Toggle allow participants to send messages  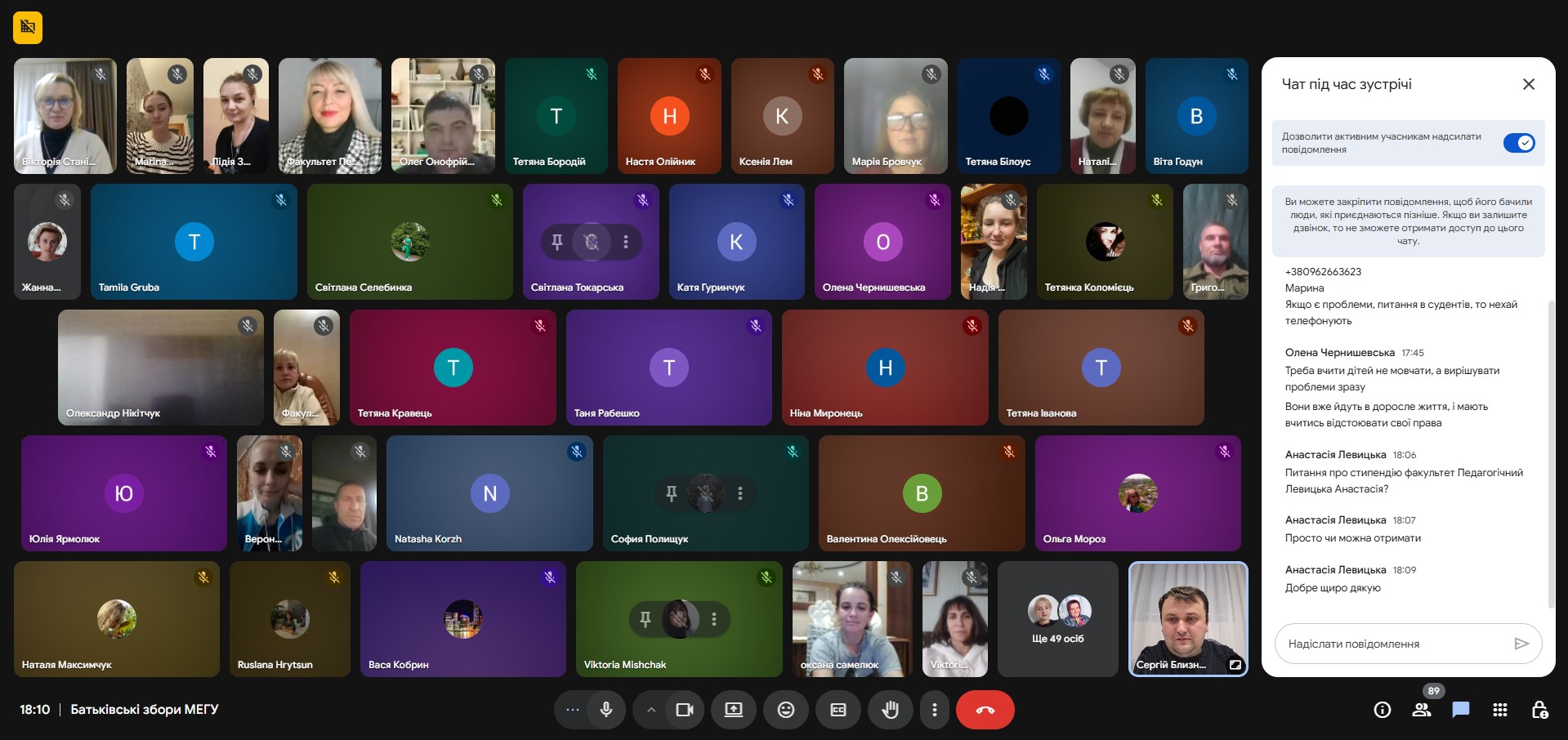click(1519, 143)
